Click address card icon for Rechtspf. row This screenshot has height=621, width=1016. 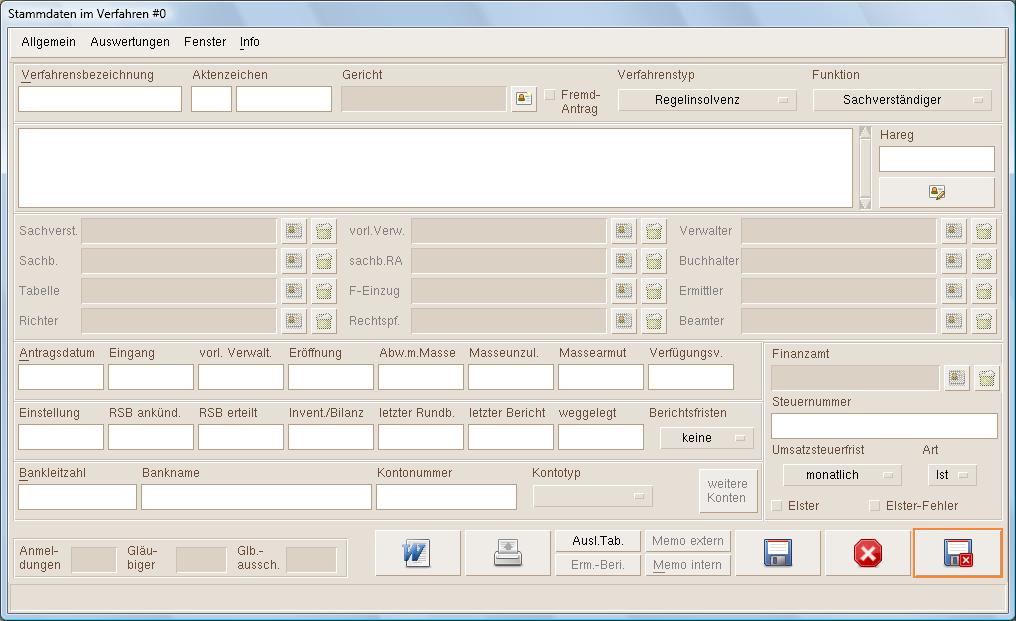click(x=624, y=320)
